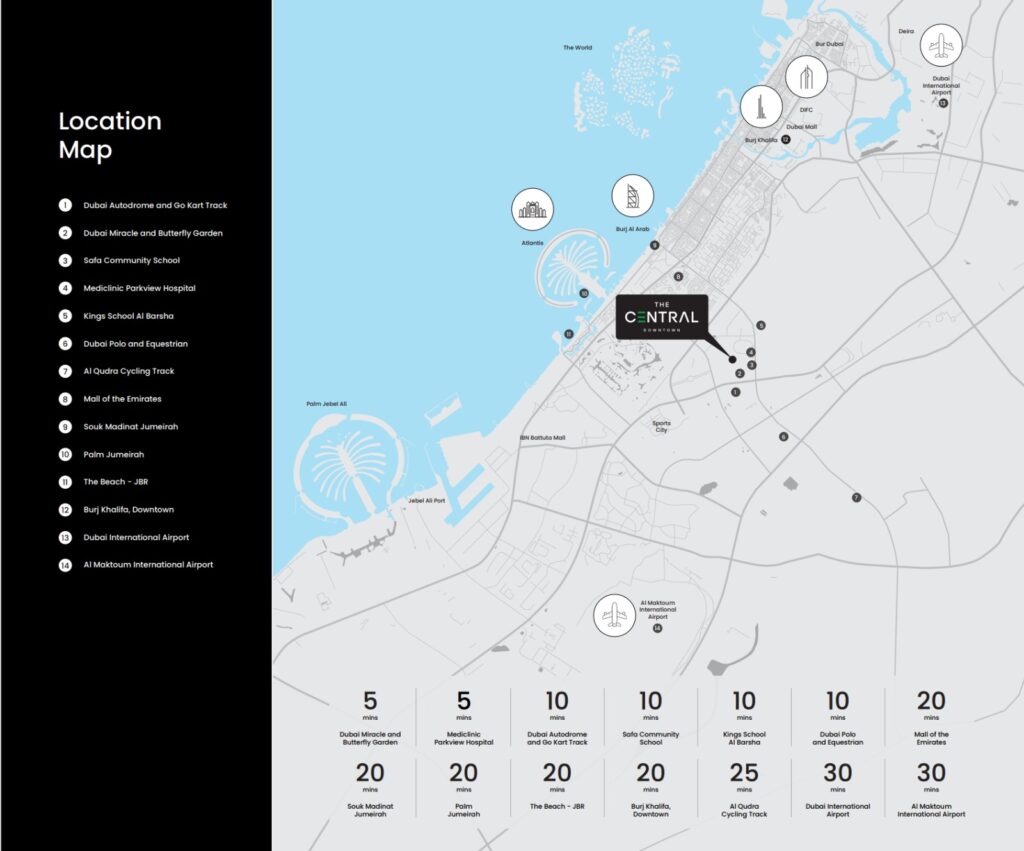Click 'Palm Jumeirah' legend entry
Image resolution: width=1024 pixels, height=851 pixels.
point(114,455)
